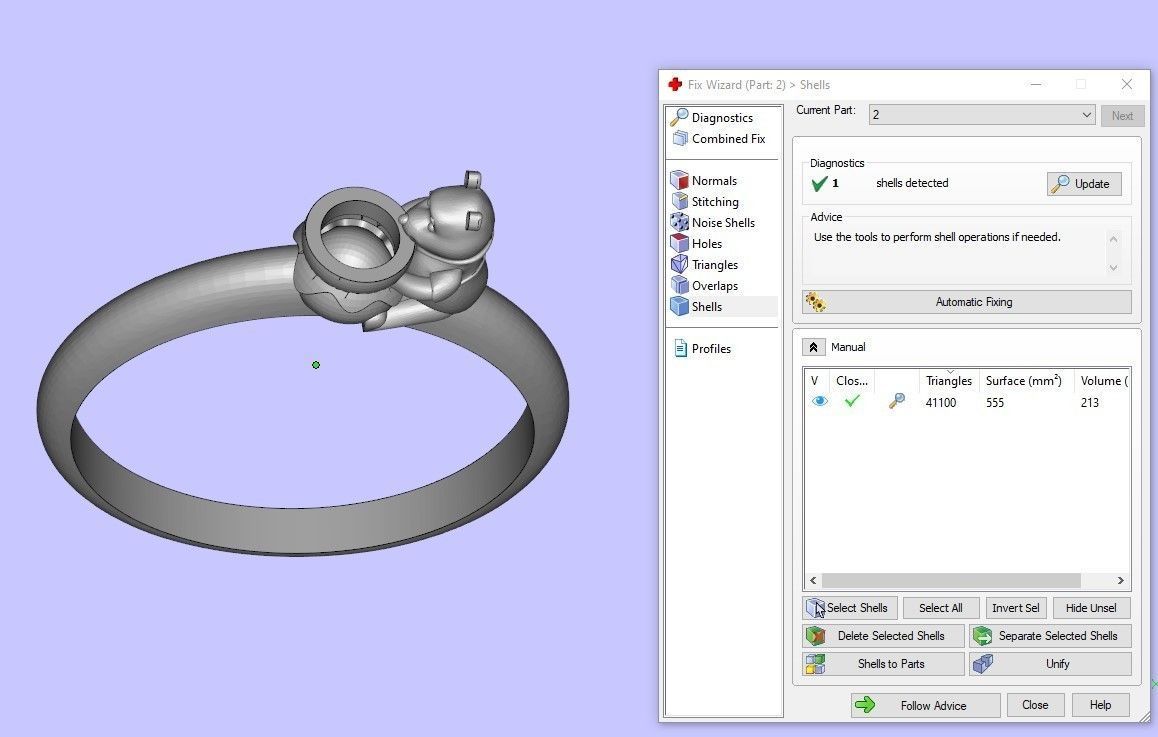Viewport: 1158px width, 737px height.
Task: Click the Clos... column header
Action: pos(852,381)
